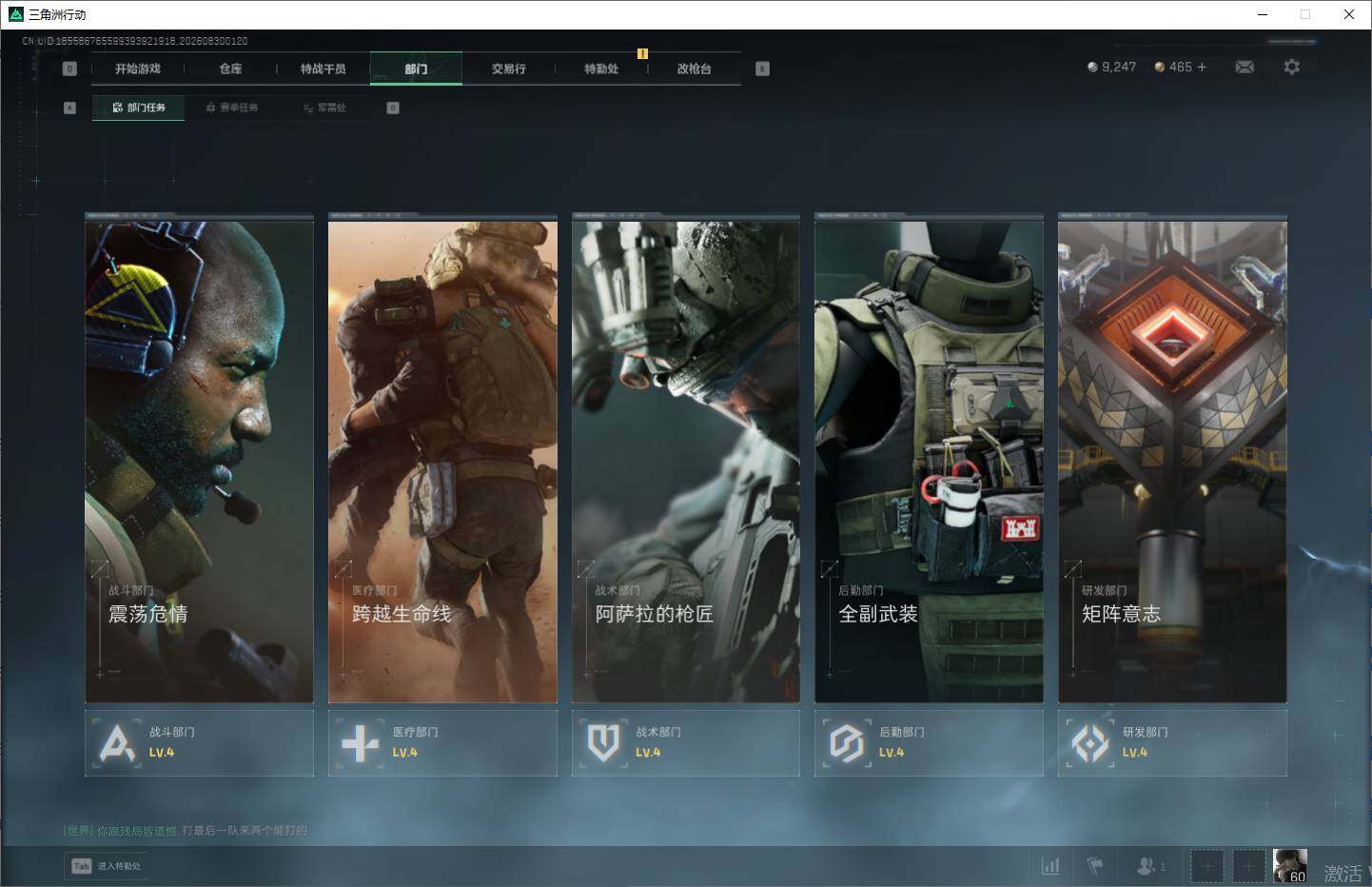Click the Tab 进入特勤处 button
Image resolution: width=1372 pixels, height=887 pixels.
point(106,866)
